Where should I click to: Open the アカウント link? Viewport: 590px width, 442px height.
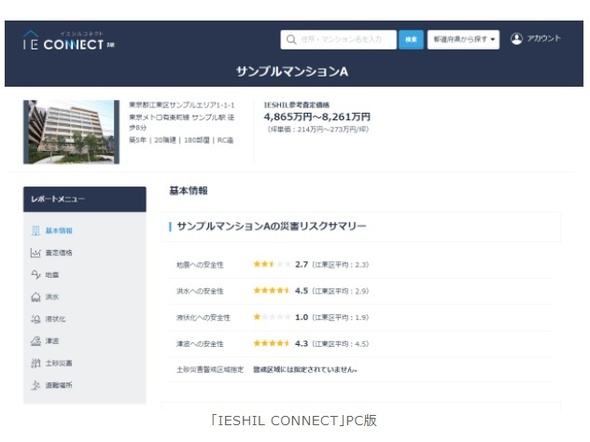click(544, 38)
